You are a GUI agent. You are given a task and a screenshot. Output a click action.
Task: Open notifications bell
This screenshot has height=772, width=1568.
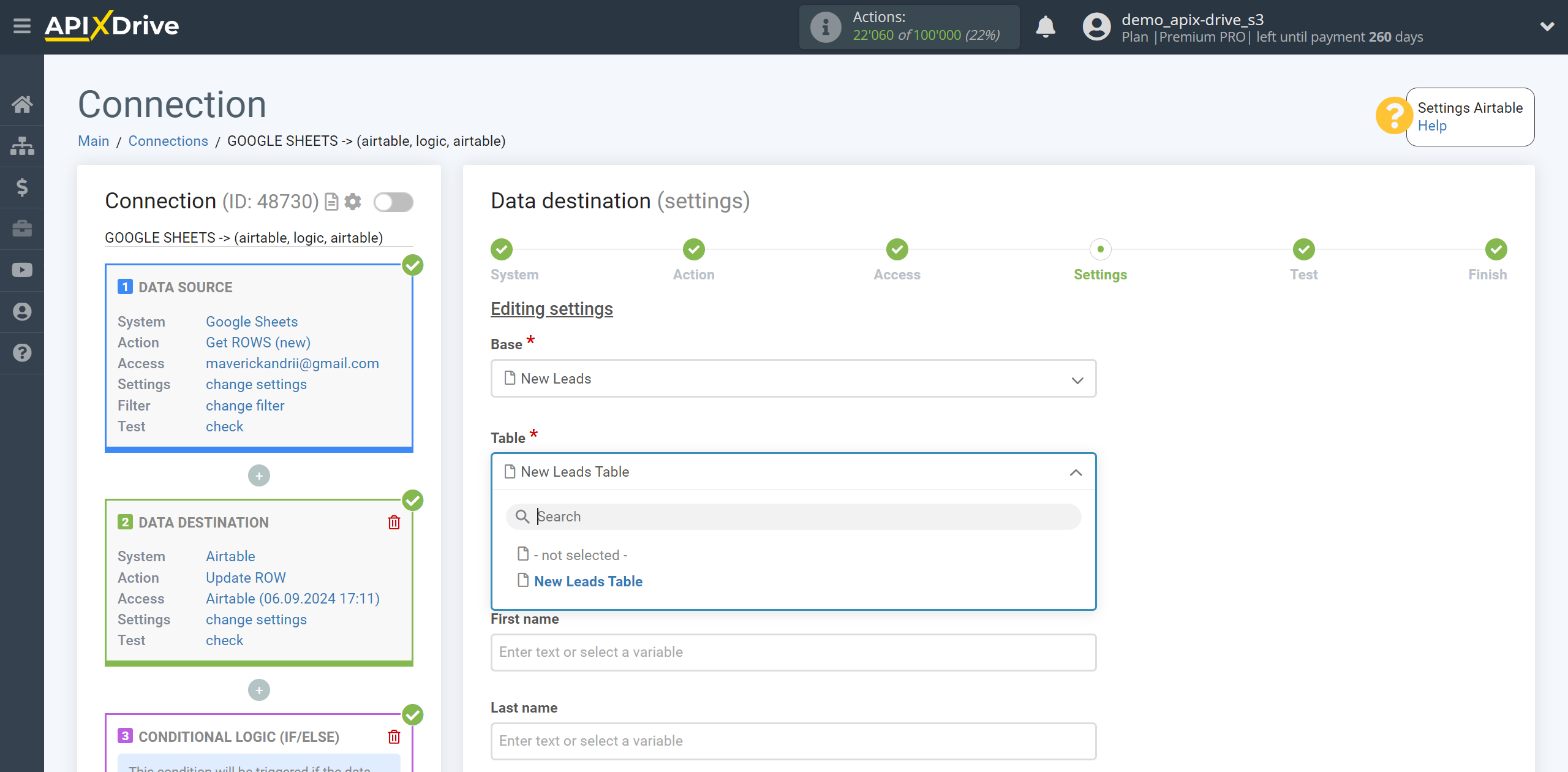tap(1046, 27)
